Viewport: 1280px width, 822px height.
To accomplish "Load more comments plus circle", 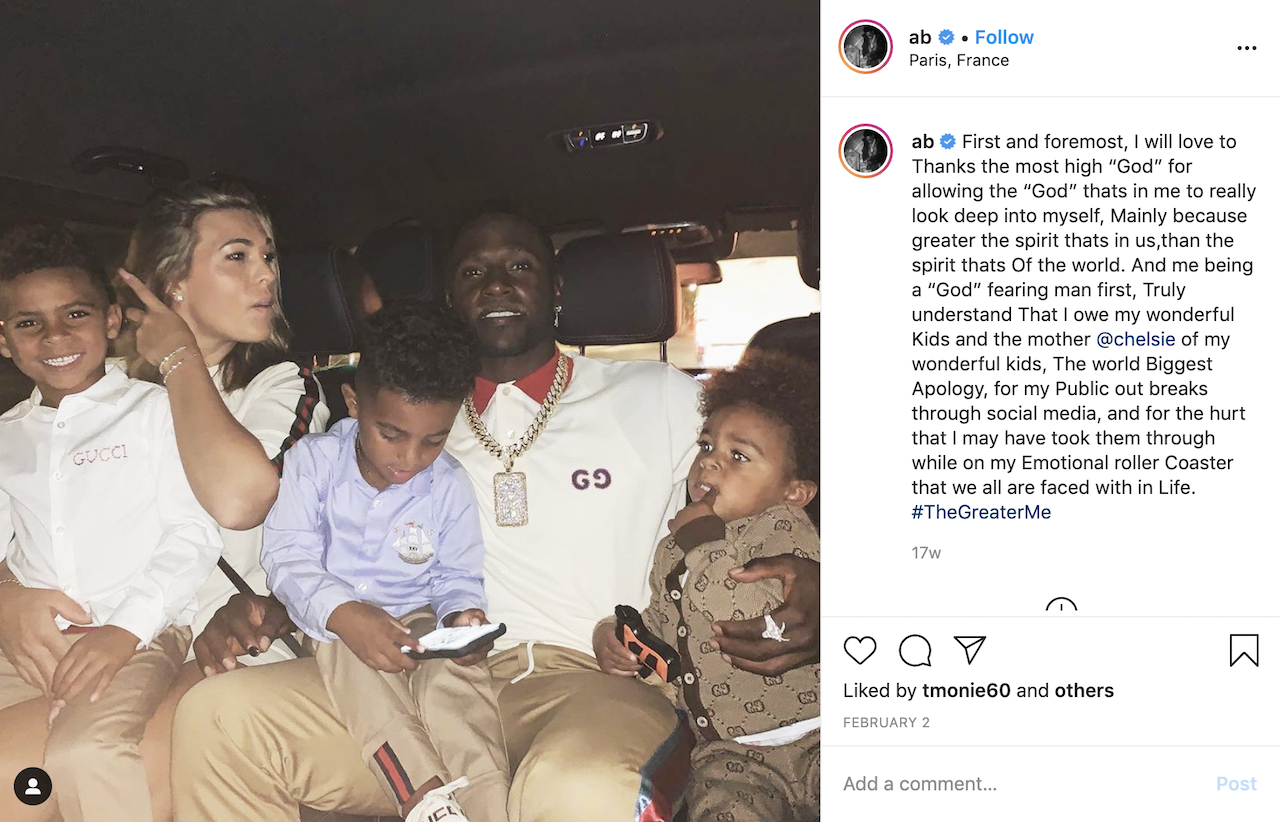I will (1060, 606).
